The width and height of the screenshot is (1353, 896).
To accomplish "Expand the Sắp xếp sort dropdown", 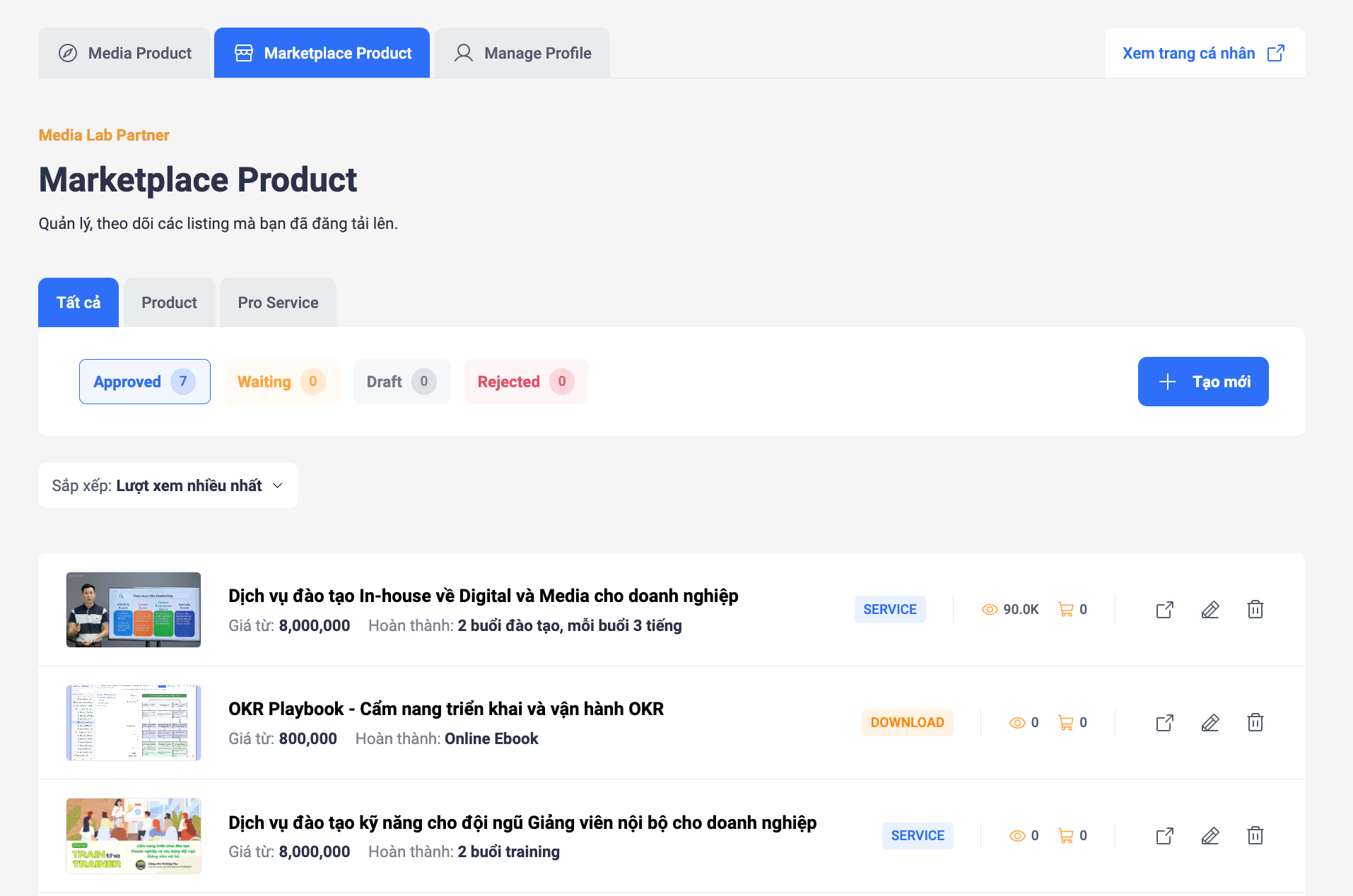I will pos(168,485).
